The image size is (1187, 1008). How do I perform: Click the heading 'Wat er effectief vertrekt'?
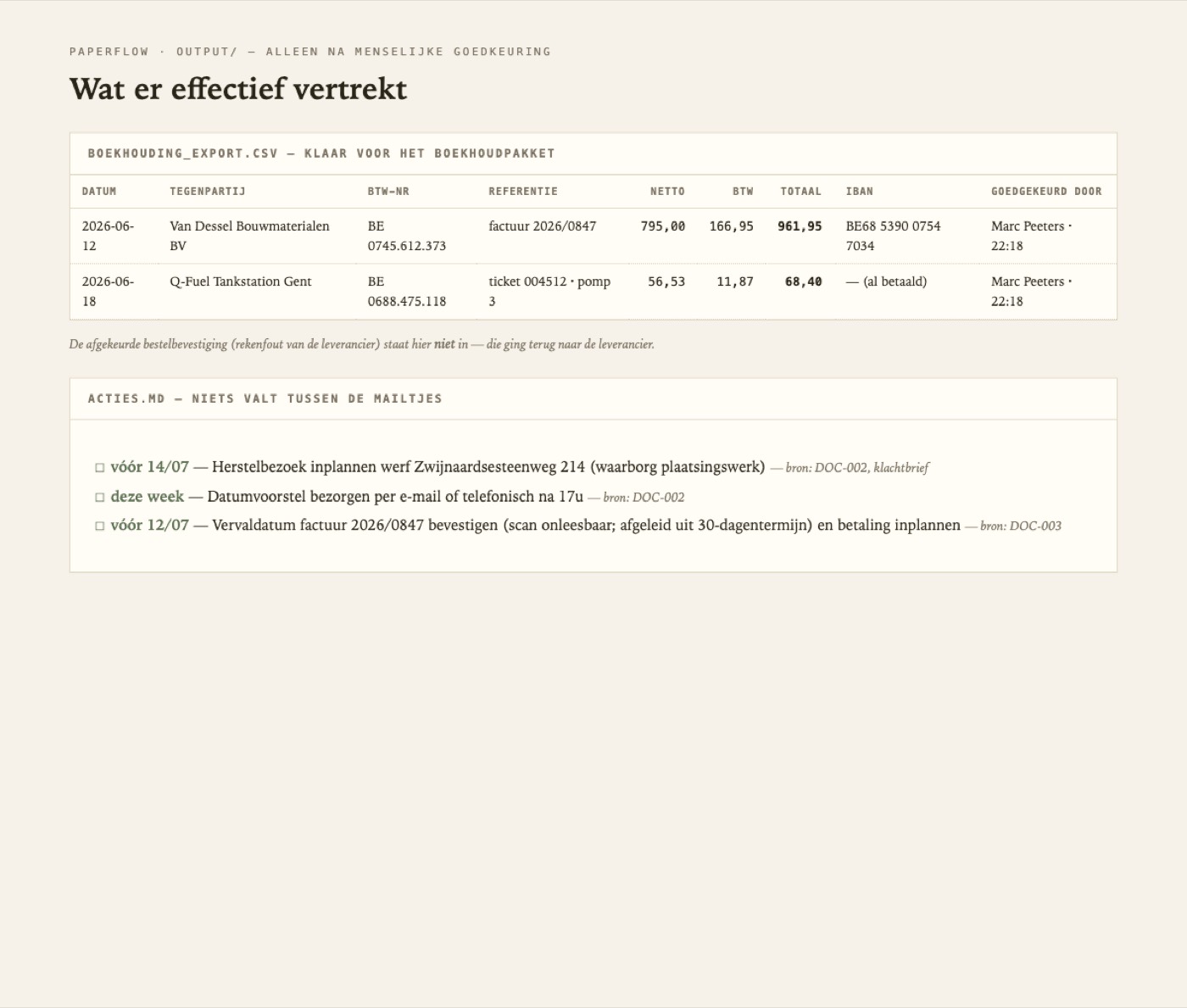238,89
